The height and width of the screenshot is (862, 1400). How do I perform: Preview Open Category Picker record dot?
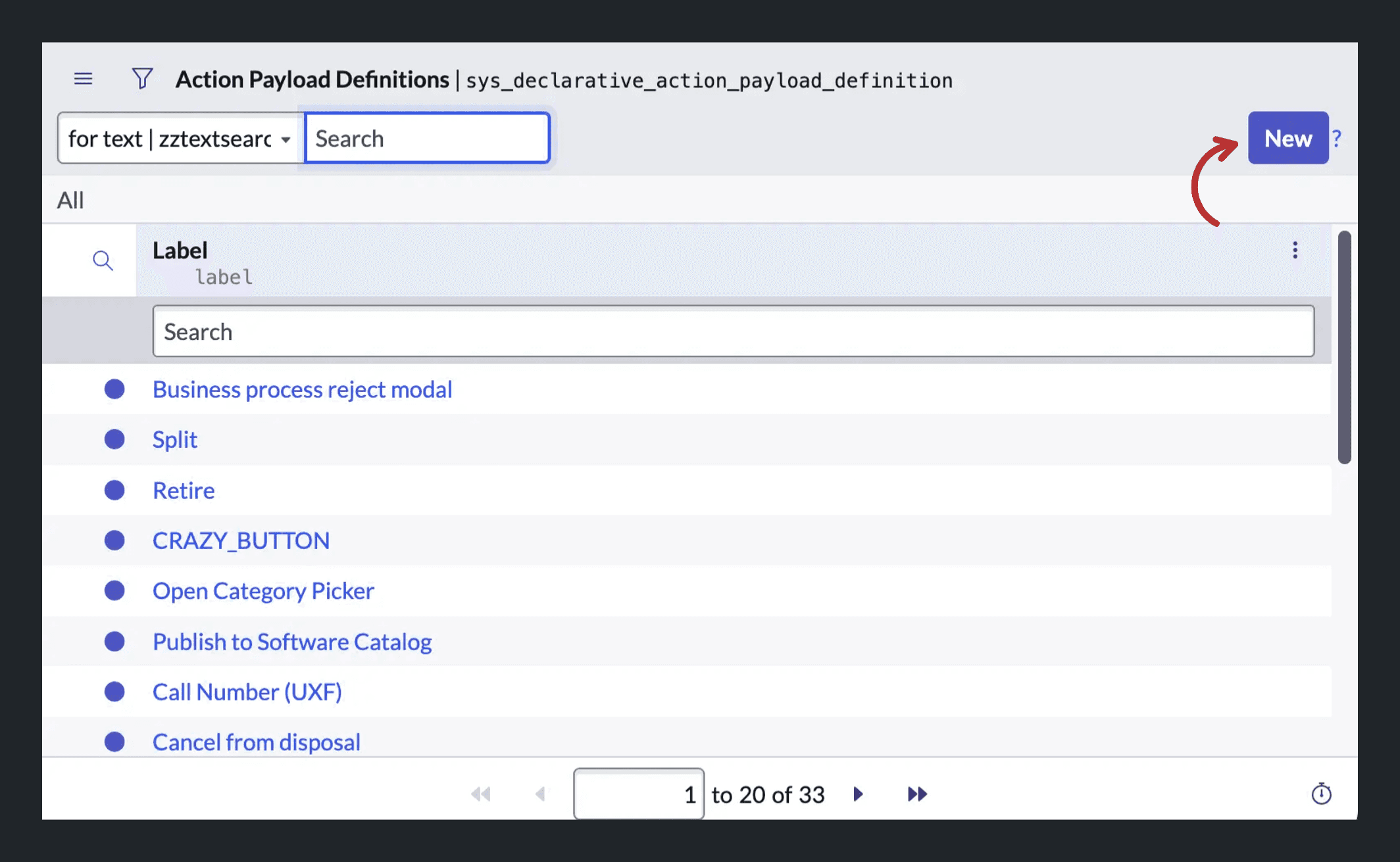pyautogui.click(x=114, y=590)
